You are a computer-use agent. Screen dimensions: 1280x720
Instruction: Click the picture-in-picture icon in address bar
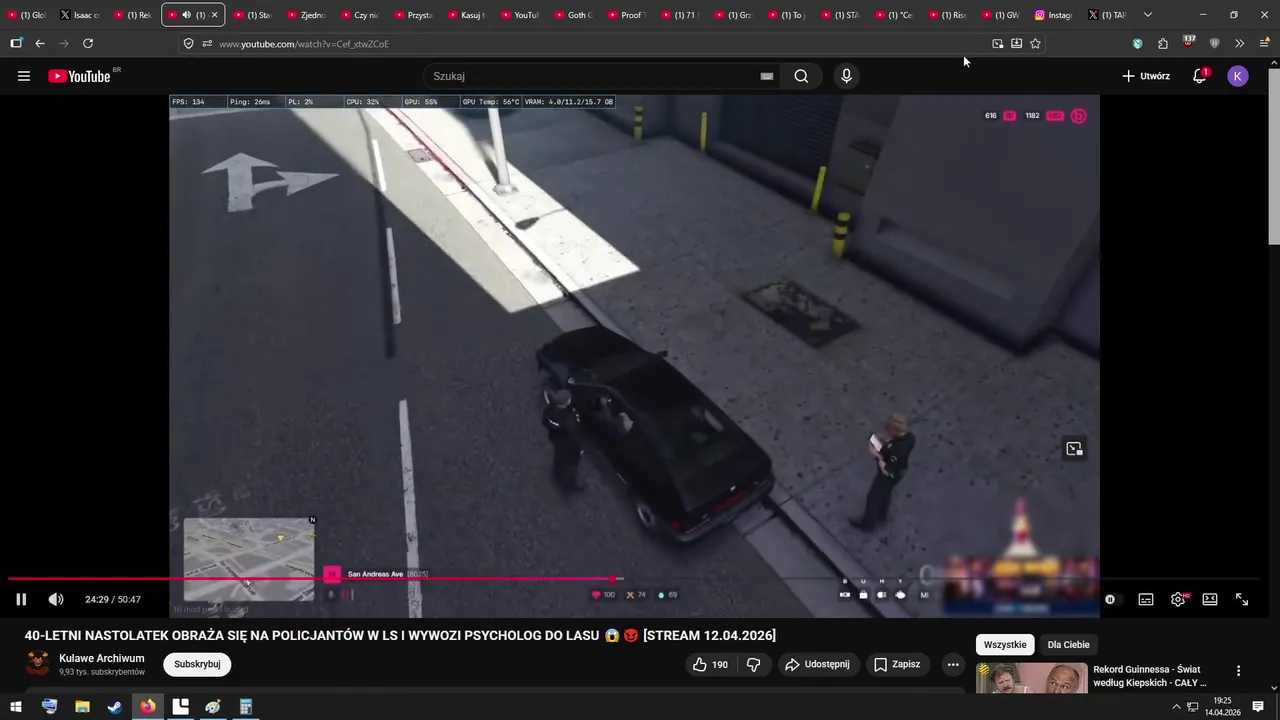click(997, 43)
